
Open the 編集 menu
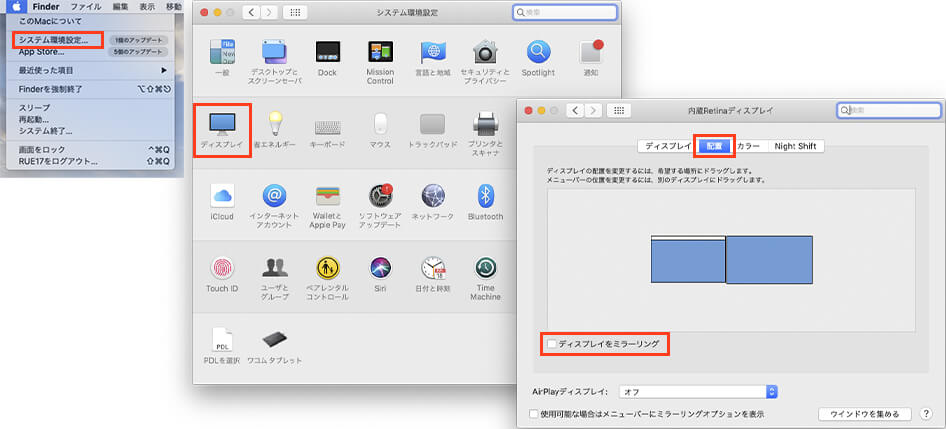pos(121,7)
